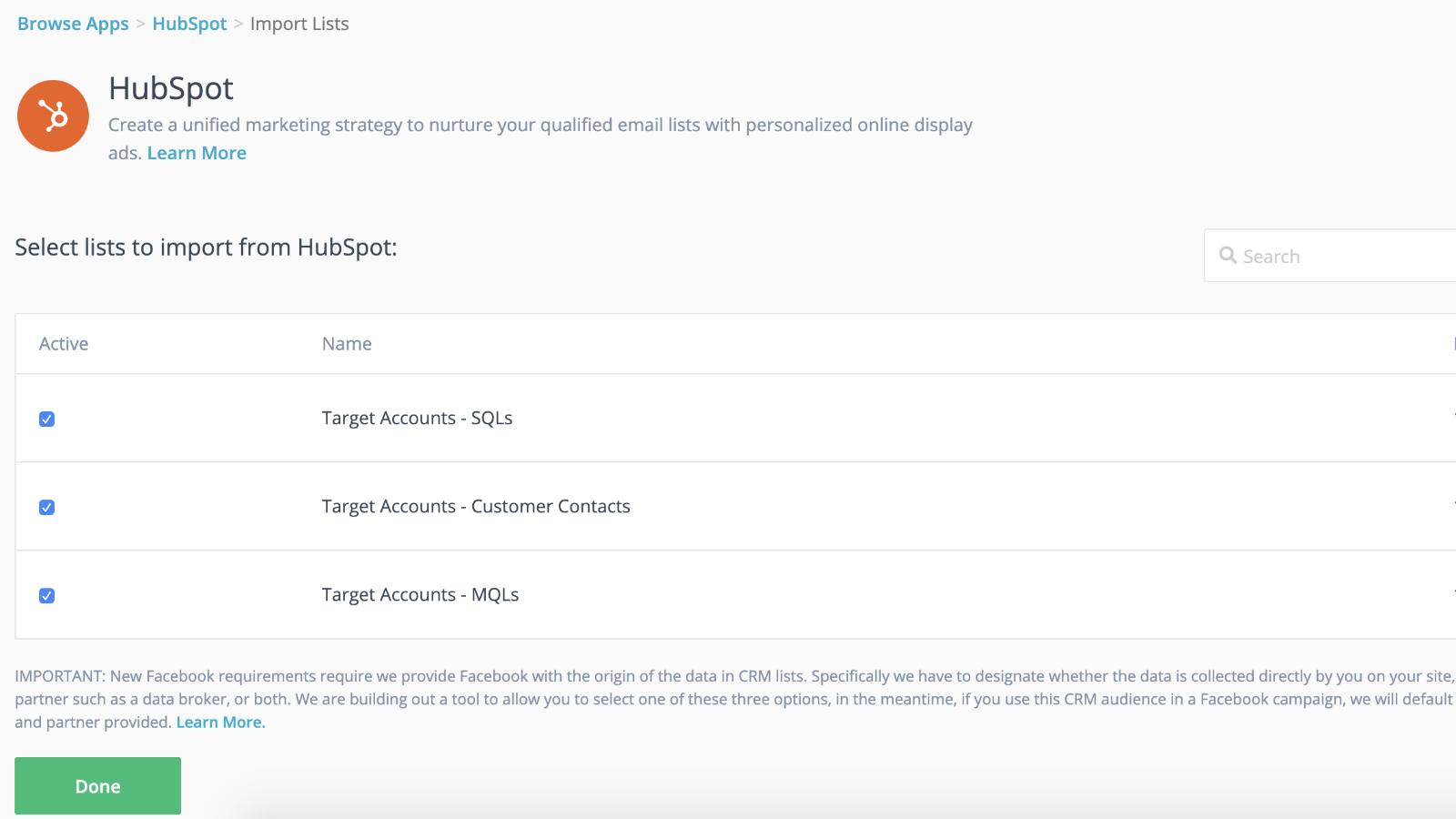Image resolution: width=1456 pixels, height=819 pixels.
Task: Click the HubSpot page title heading
Action: click(170, 88)
